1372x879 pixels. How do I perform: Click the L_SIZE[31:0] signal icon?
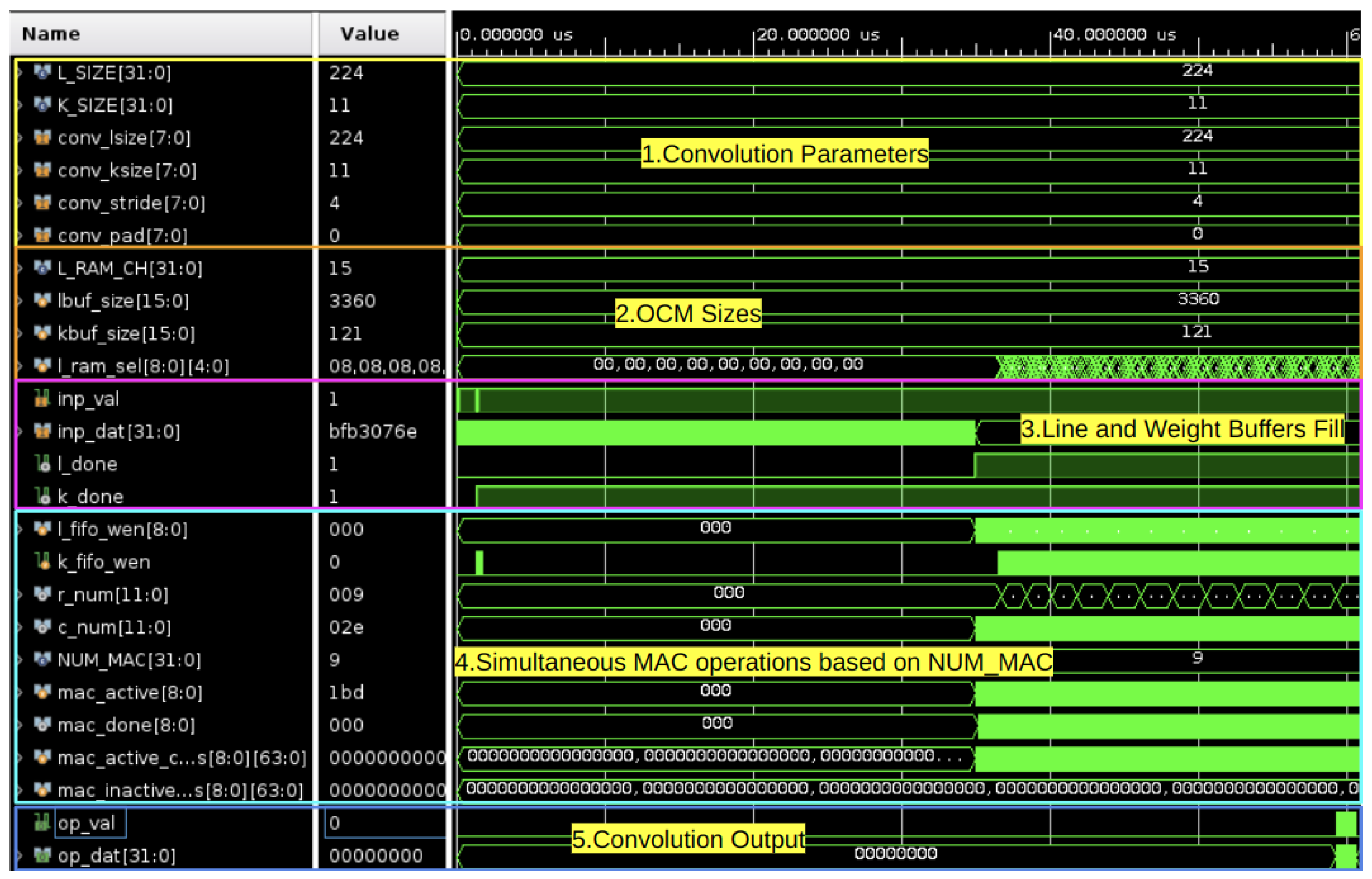(x=42, y=72)
